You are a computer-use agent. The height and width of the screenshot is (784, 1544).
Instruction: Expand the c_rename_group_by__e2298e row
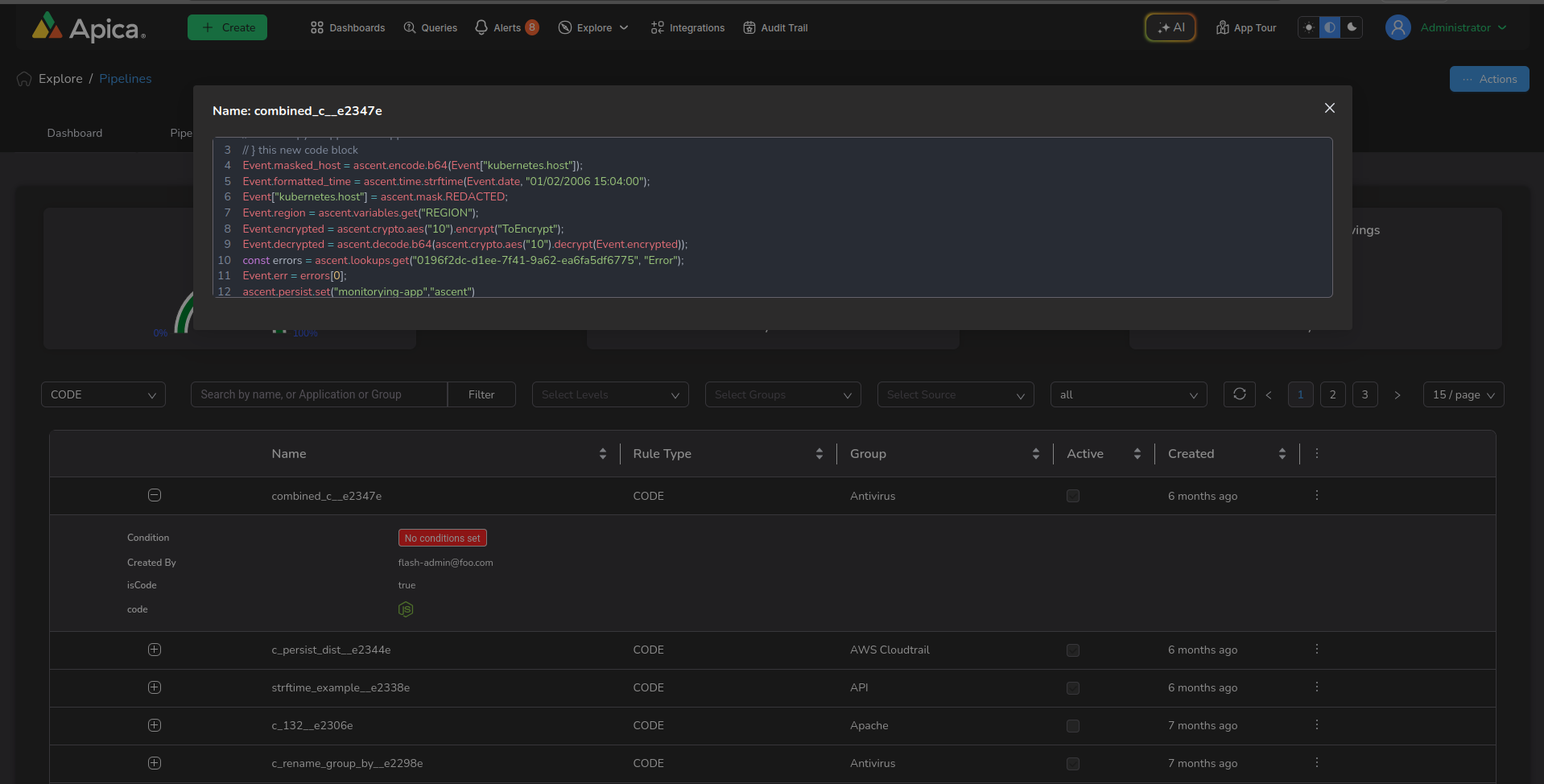(155, 763)
